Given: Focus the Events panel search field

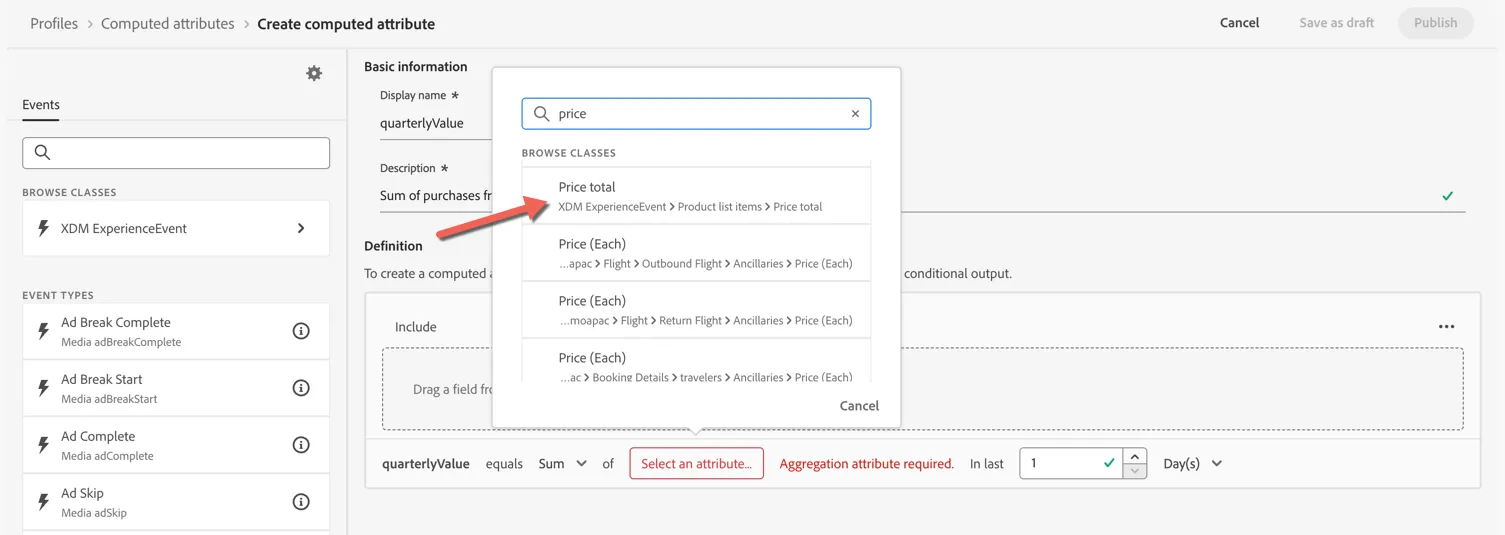Looking at the screenshot, I should click(x=176, y=153).
